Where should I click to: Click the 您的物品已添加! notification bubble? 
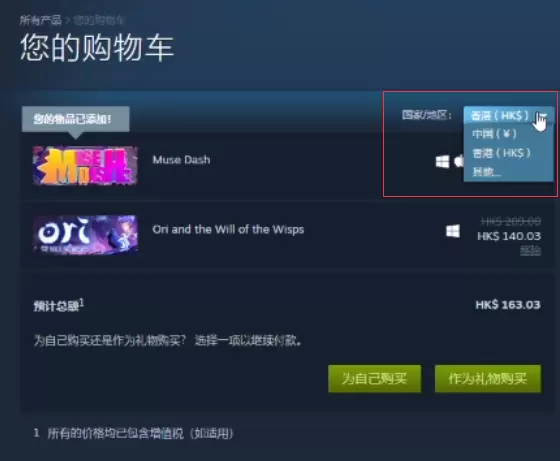75,119
